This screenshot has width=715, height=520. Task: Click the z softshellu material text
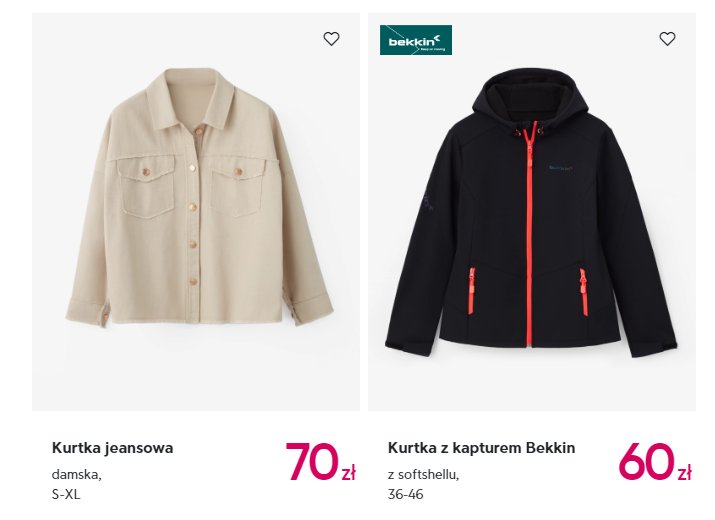point(423,474)
